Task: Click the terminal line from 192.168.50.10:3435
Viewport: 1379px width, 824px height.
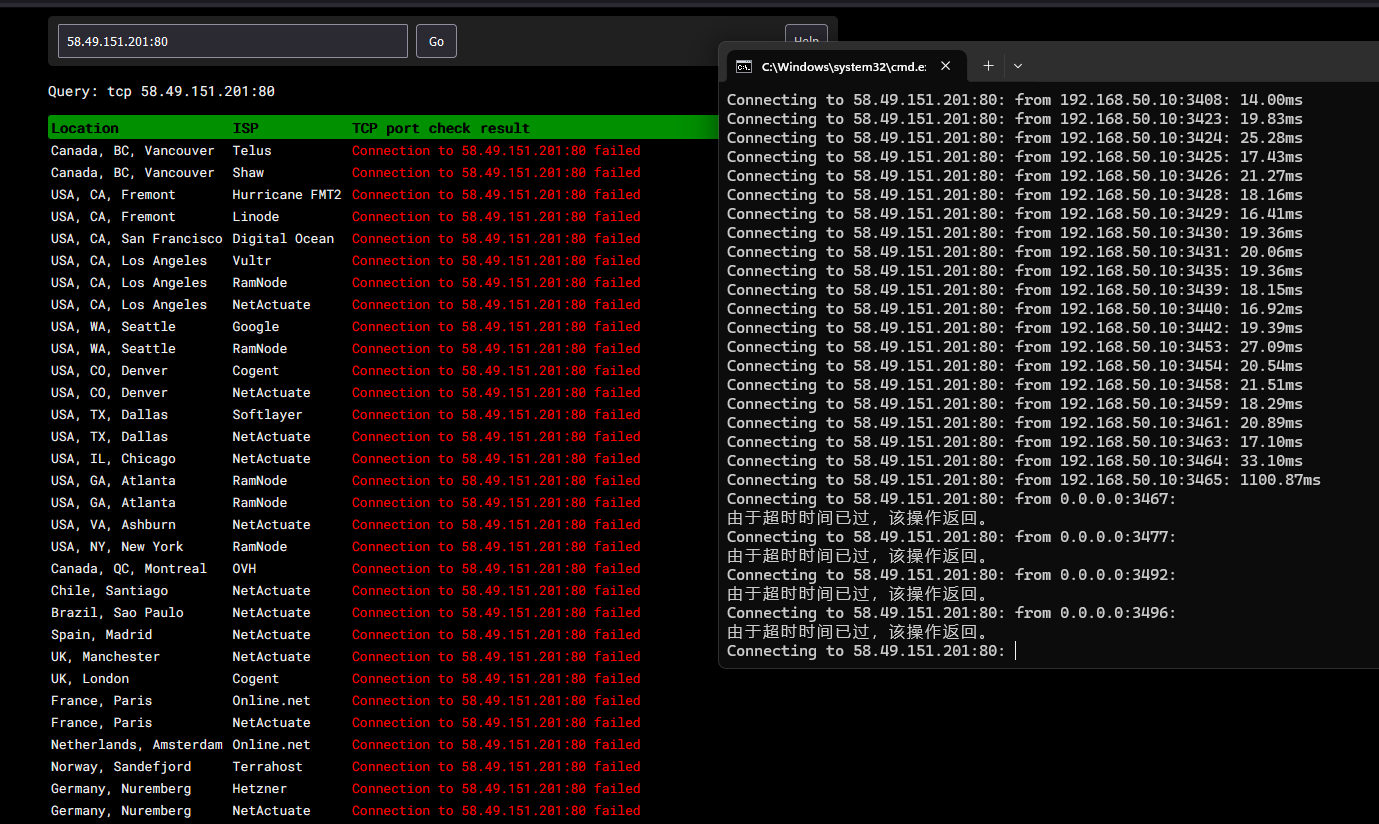Action: point(1015,271)
